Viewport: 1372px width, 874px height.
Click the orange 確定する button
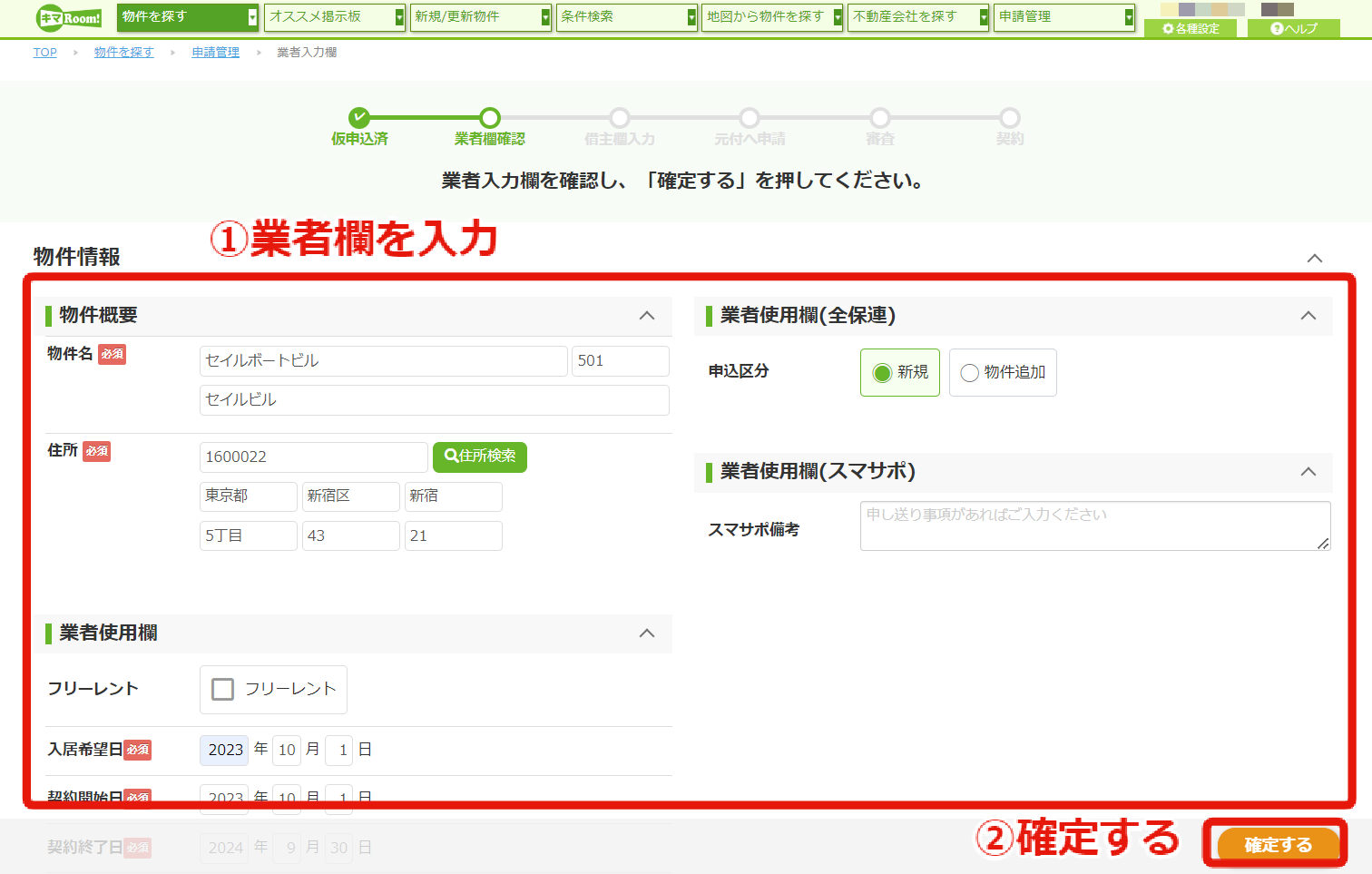(x=1279, y=845)
